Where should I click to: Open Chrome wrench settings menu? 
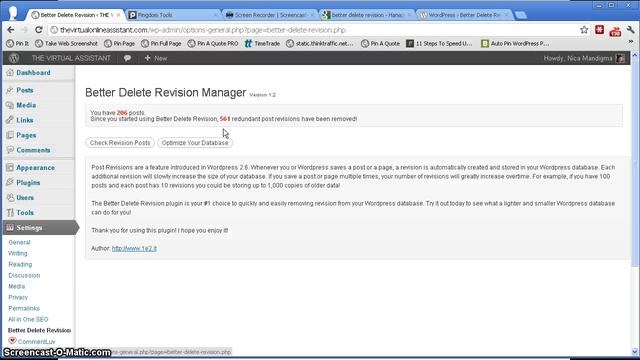631,30
